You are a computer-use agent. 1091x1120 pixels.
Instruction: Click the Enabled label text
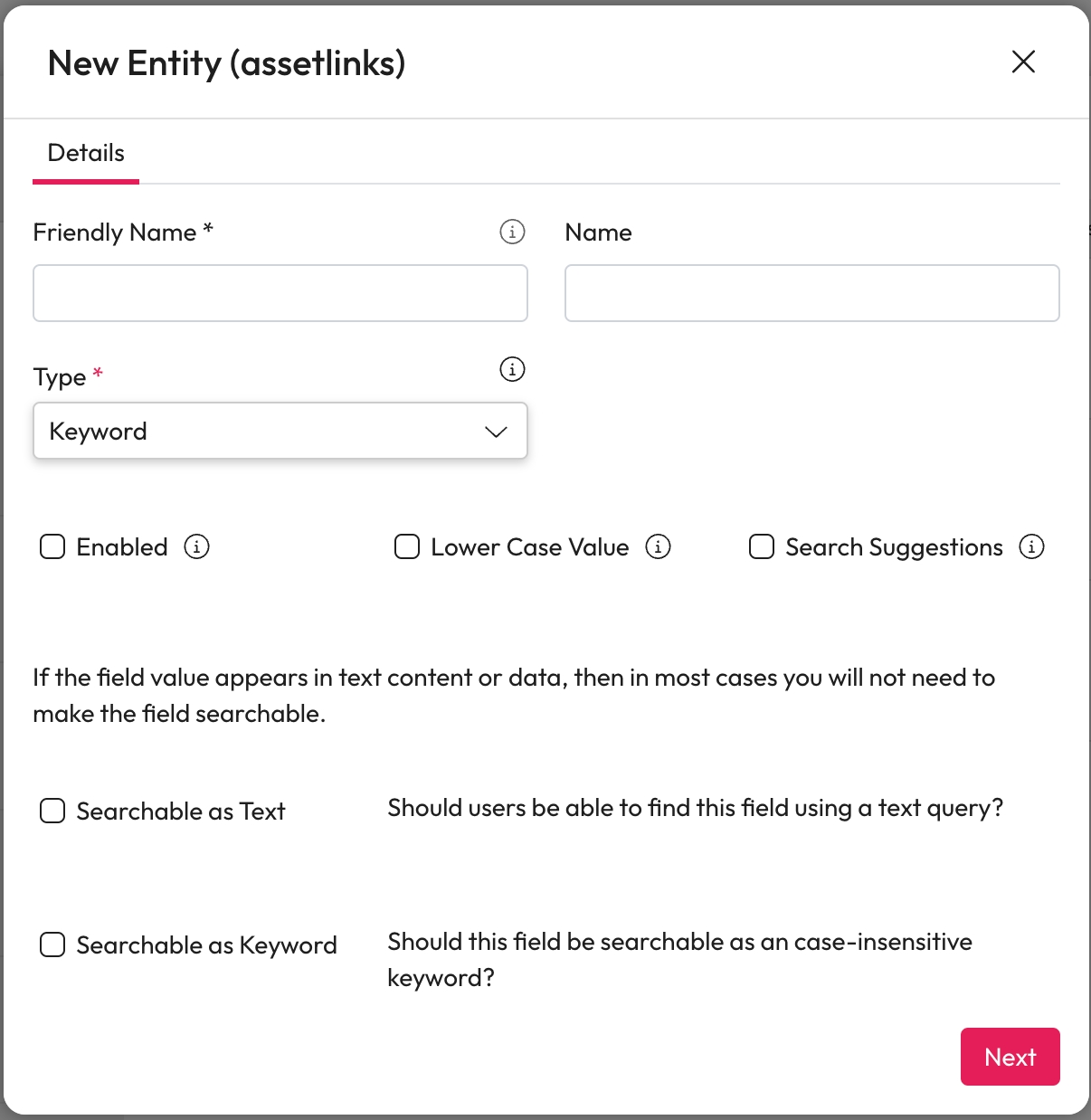122,547
